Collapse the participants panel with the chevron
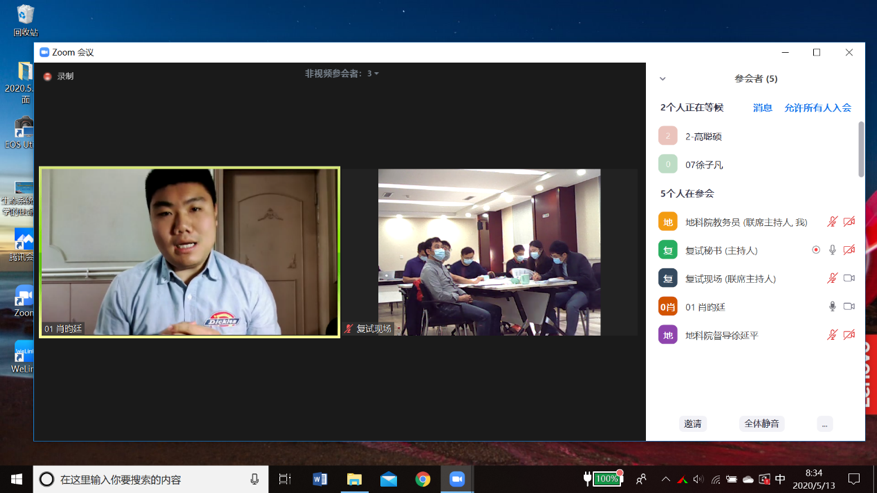Image resolution: width=877 pixels, height=493 pixels. click(x=662, y=79)
